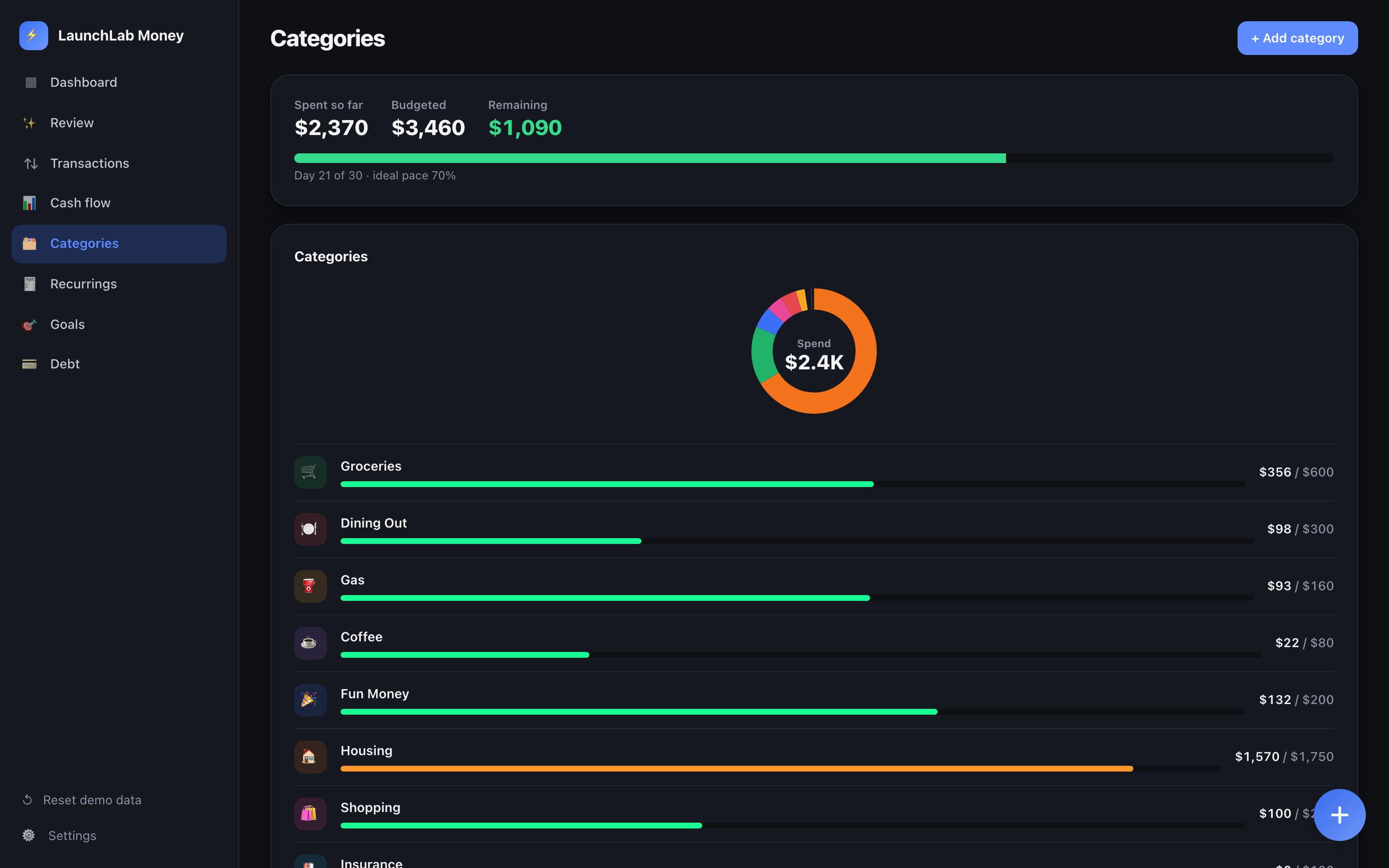
Task: Open Transactions from the sidebar
Action: pyautogui.click(x=119, y=163)
